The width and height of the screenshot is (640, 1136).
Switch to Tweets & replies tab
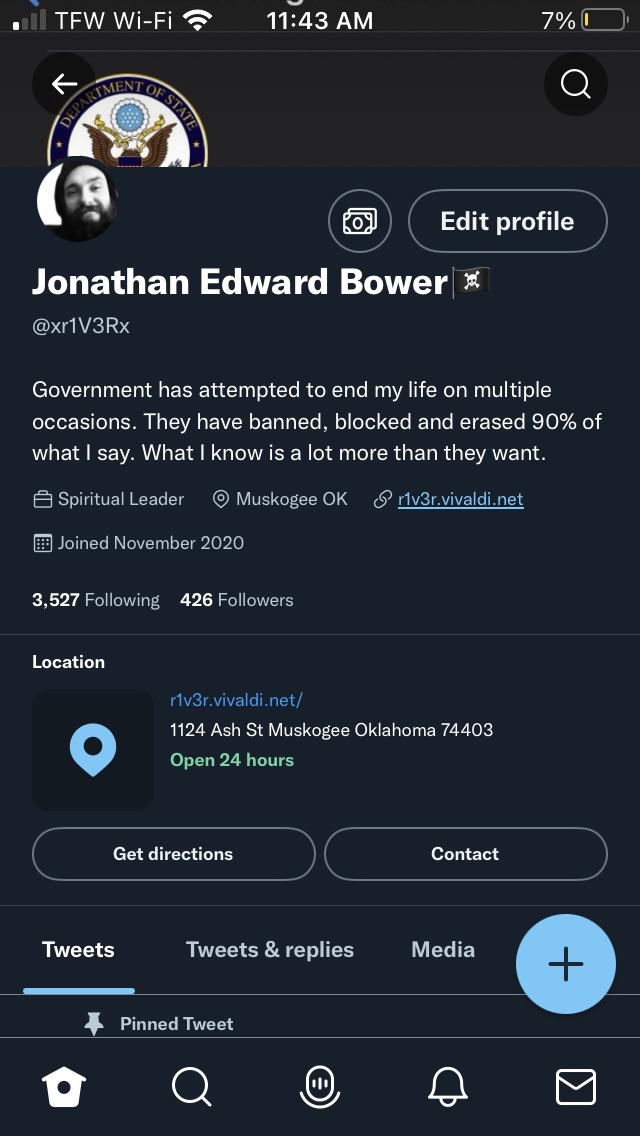[270, 950]
